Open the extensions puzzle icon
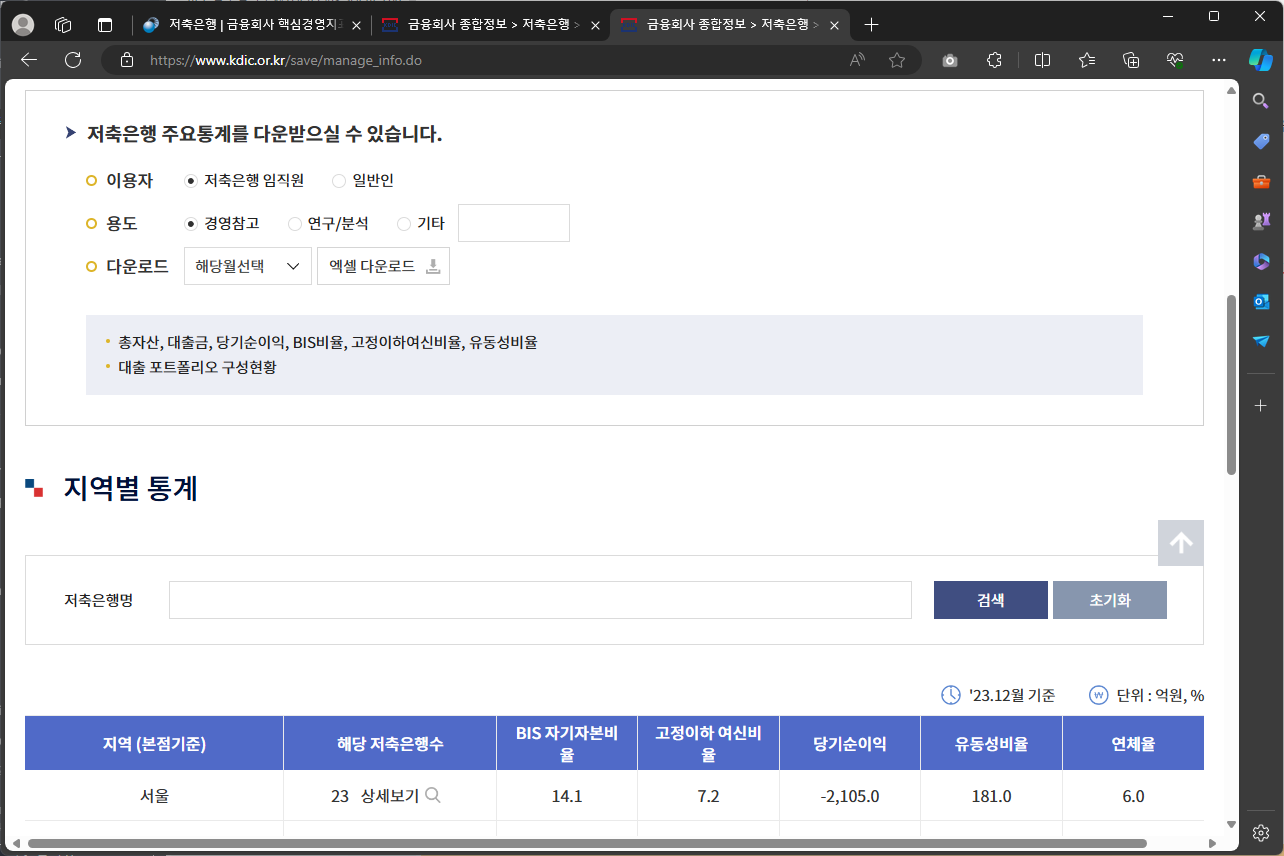 (994, 60)
